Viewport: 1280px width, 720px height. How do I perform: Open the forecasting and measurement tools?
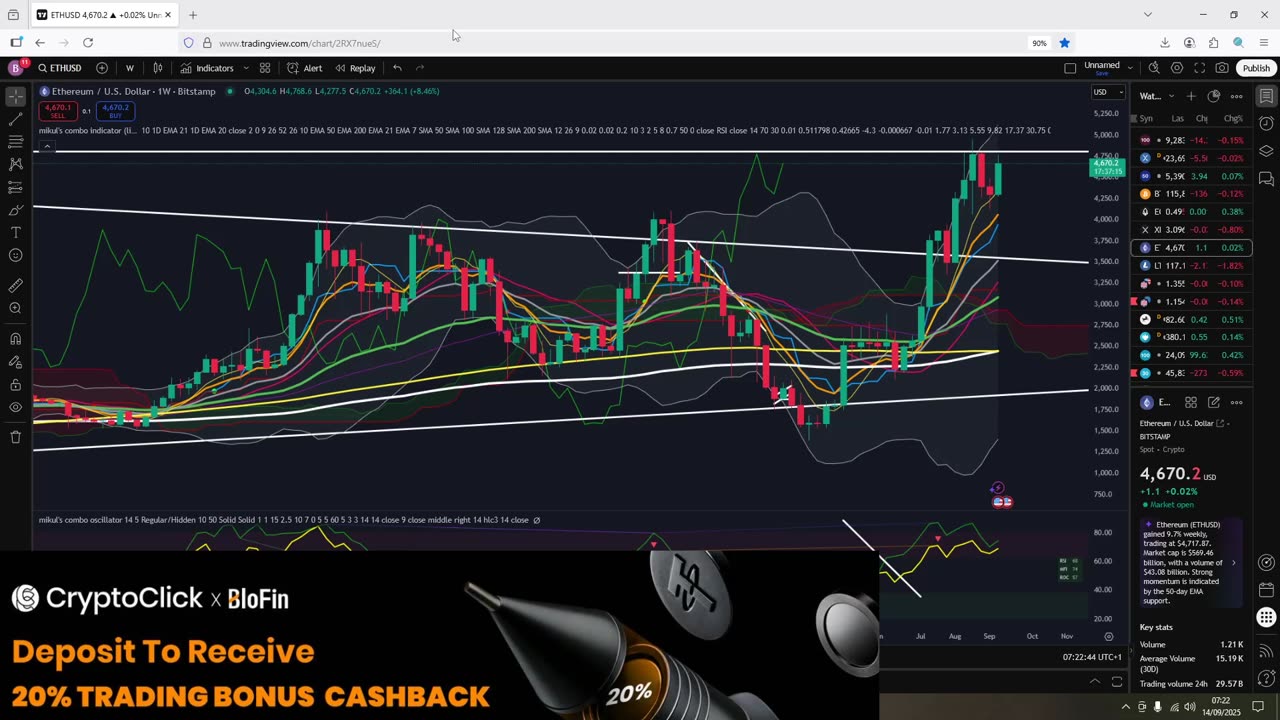[x=15, y=187]
